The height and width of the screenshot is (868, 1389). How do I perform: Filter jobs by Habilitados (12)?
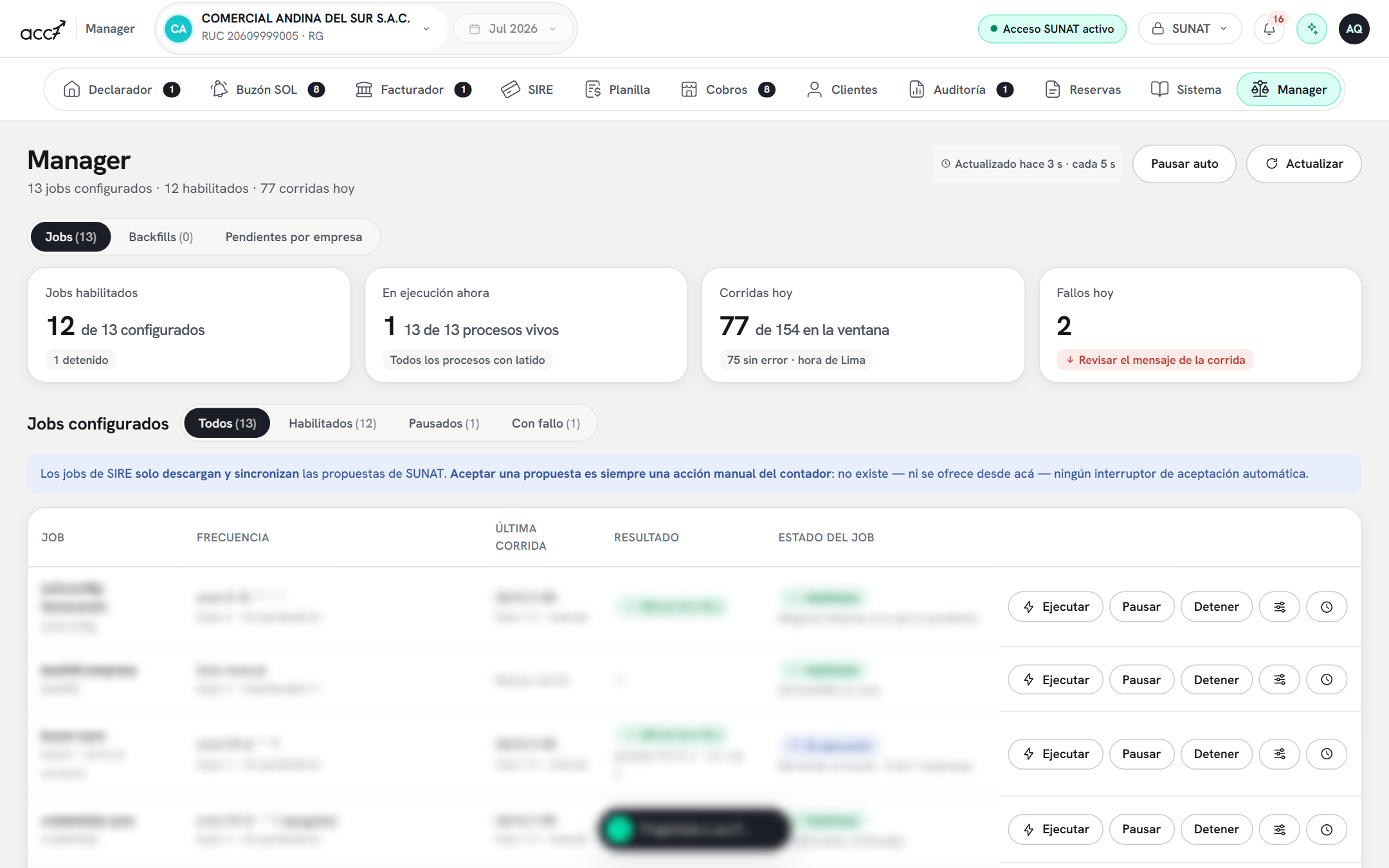(332, 423)
